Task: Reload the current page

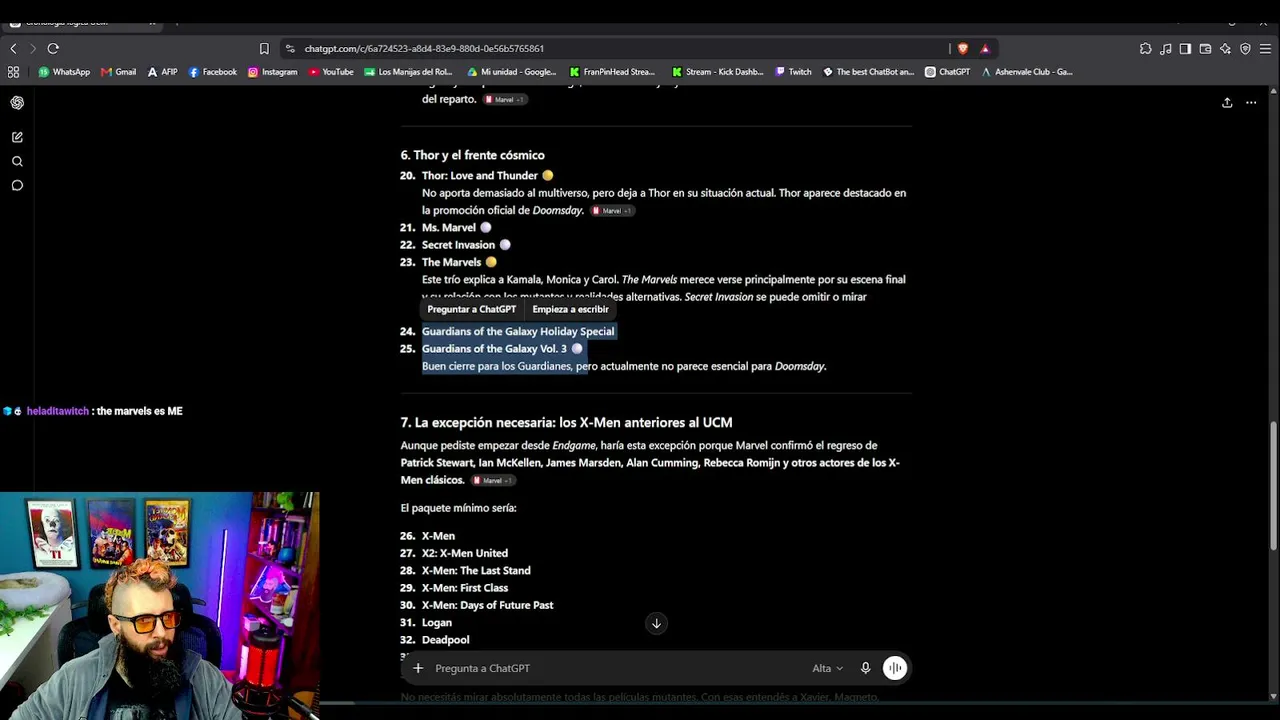Action: point(53,48)
